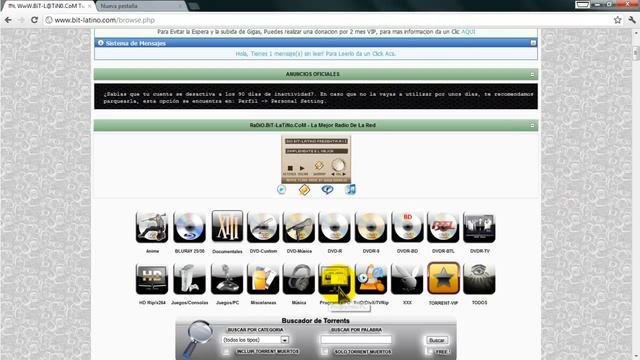640x360 pixels.
Task: Click the music note icon under radio player
Action: coord(350,189)
